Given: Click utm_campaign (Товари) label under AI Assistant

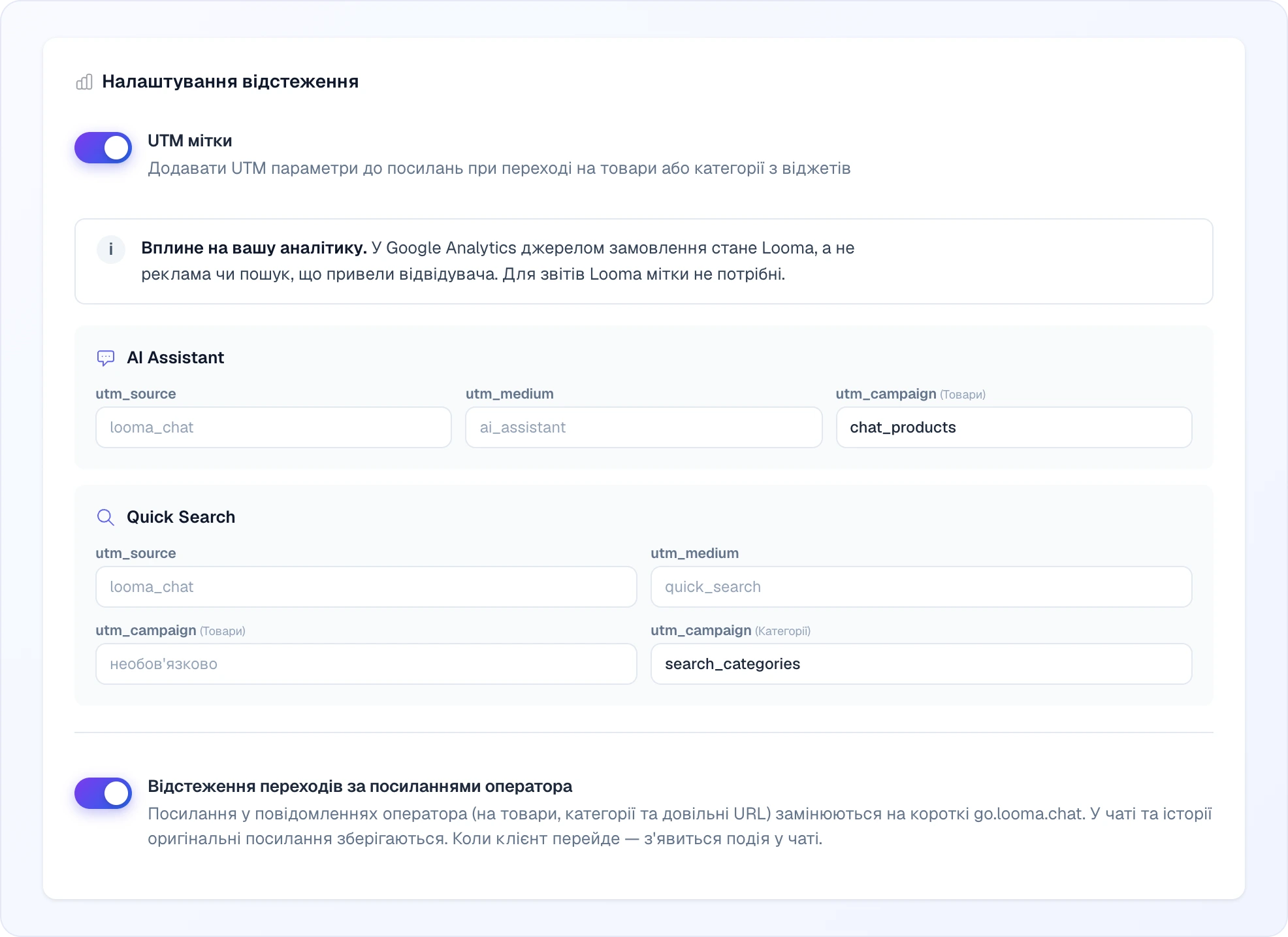Looking at the screenshot, I should (x=910, y=394).
